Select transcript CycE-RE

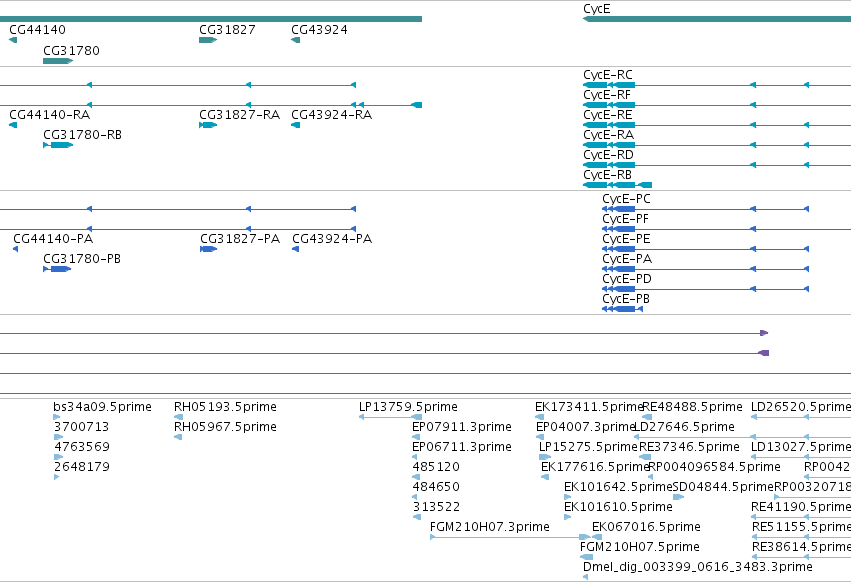[x=607, y=115]
